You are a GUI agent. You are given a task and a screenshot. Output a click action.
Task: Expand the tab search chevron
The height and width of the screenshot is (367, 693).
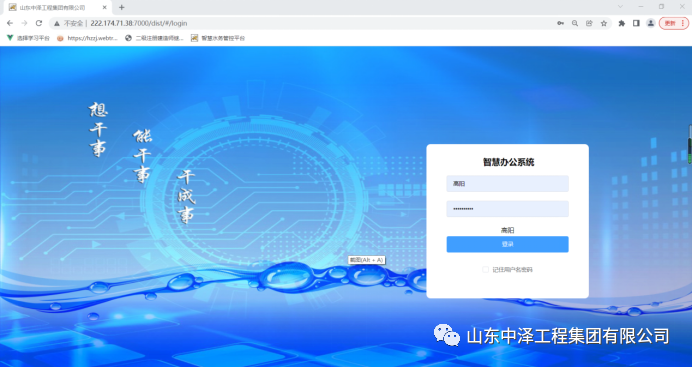tap(620, 7)
